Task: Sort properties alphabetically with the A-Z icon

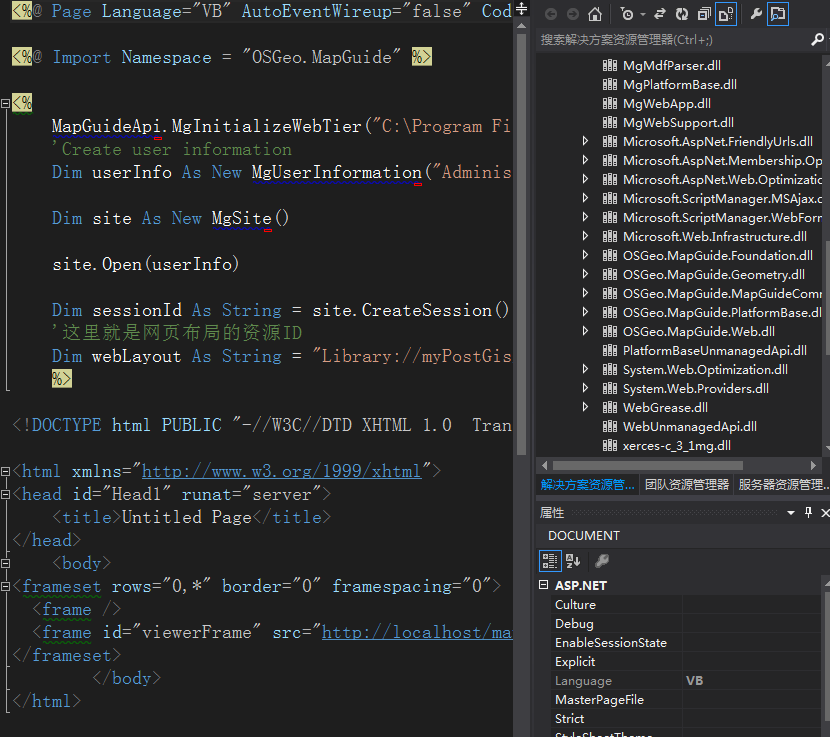Action: 573,561
